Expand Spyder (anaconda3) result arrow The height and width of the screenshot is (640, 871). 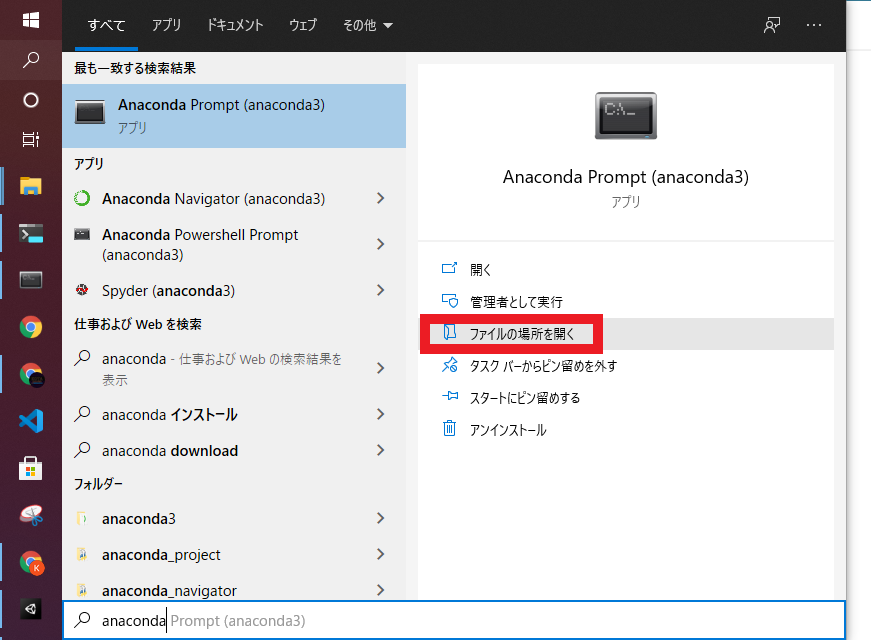pos(381,290)
